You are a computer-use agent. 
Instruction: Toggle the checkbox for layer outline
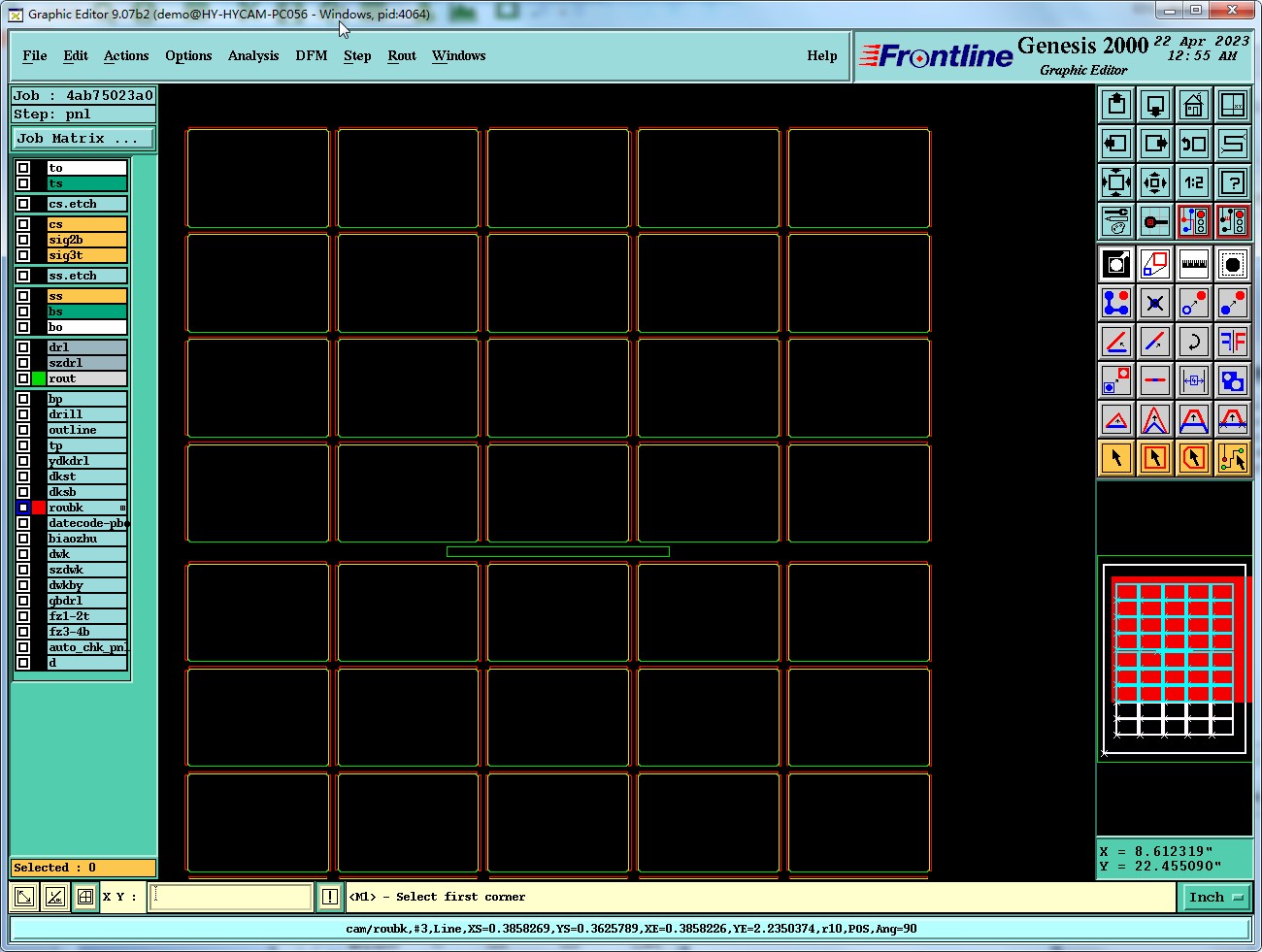pyautogui.click(x=23, y=430)
